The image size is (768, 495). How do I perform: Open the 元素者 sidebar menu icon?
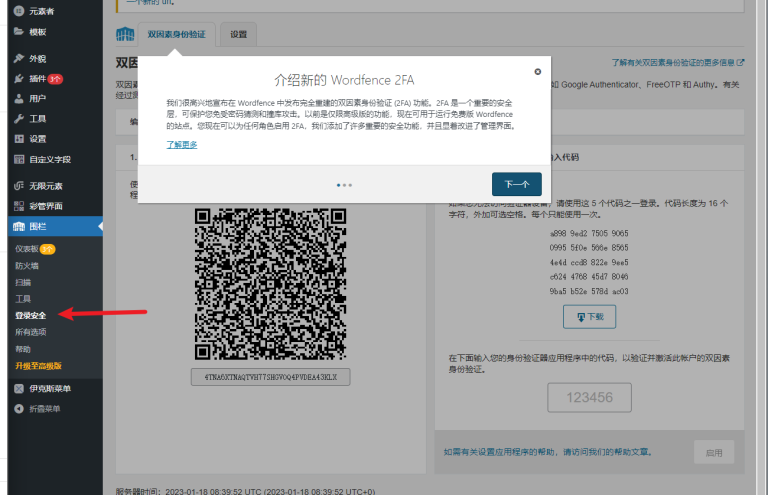click(19, 11)
